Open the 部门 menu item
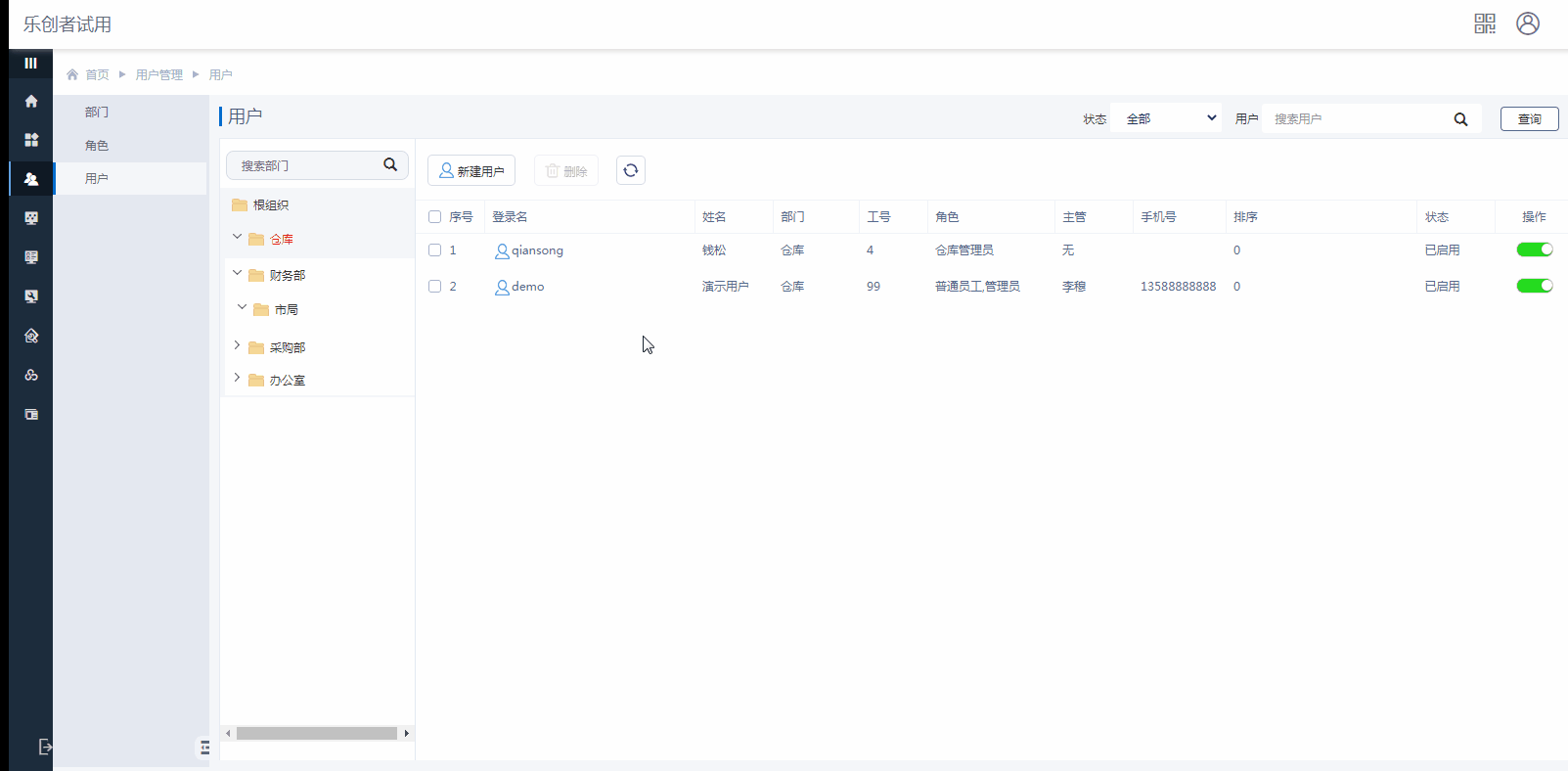 [97, 113]
